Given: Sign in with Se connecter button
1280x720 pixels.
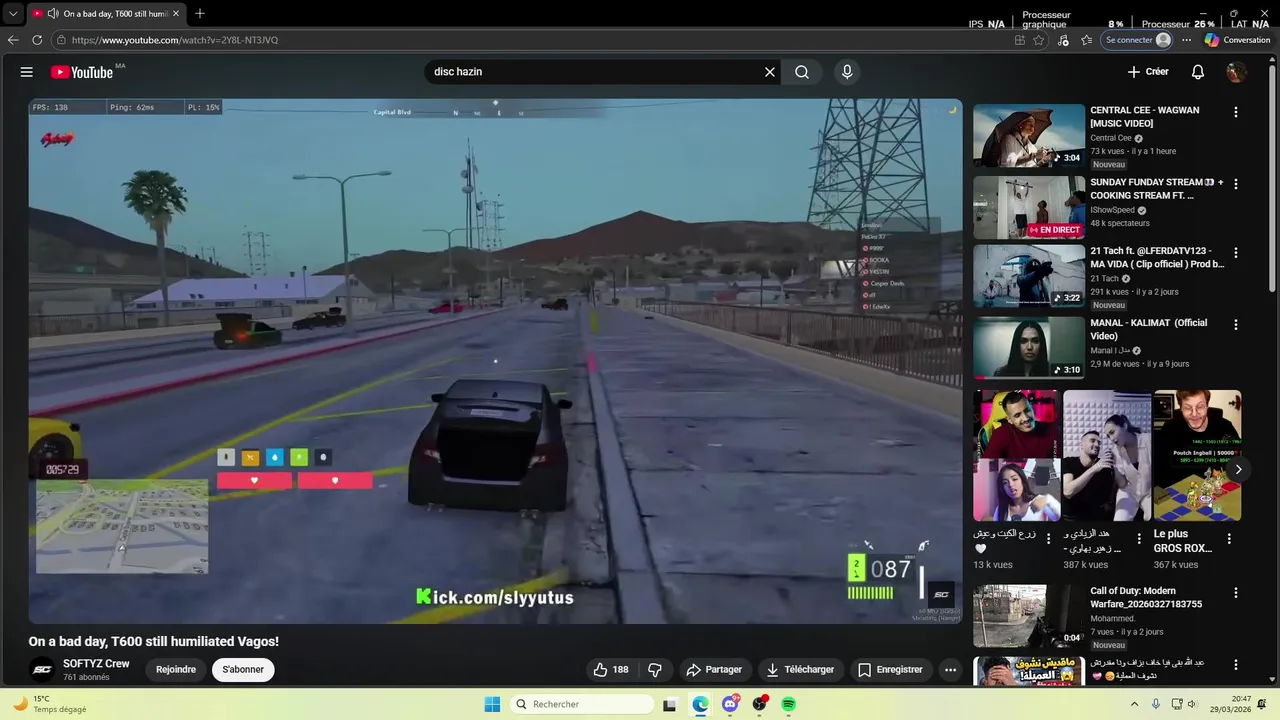Looking at the screenshot, I should (x=1138, y=40).
